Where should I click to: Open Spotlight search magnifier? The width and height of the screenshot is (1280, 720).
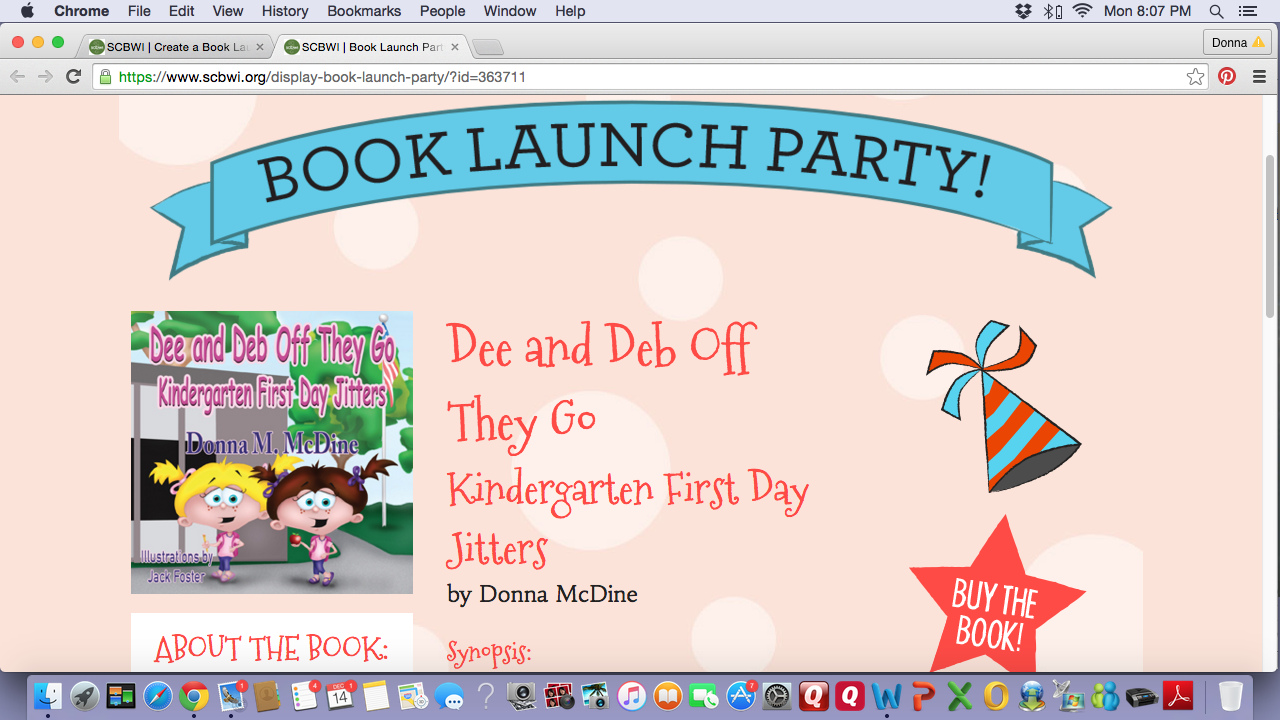1216,11
